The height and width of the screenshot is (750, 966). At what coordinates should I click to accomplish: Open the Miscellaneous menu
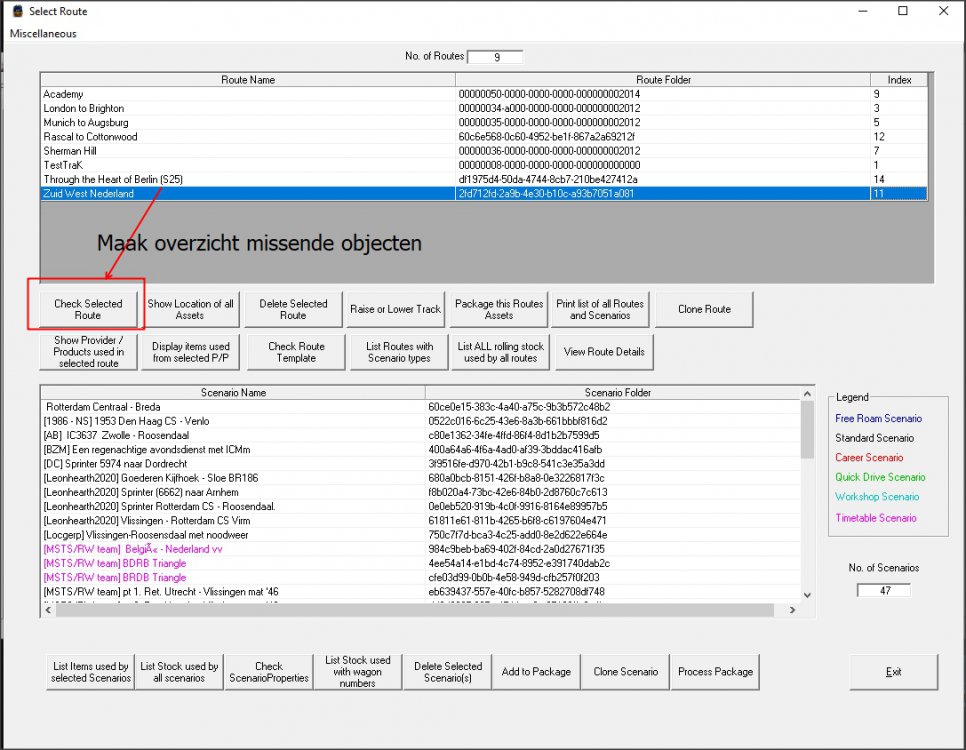click(43, 33)
